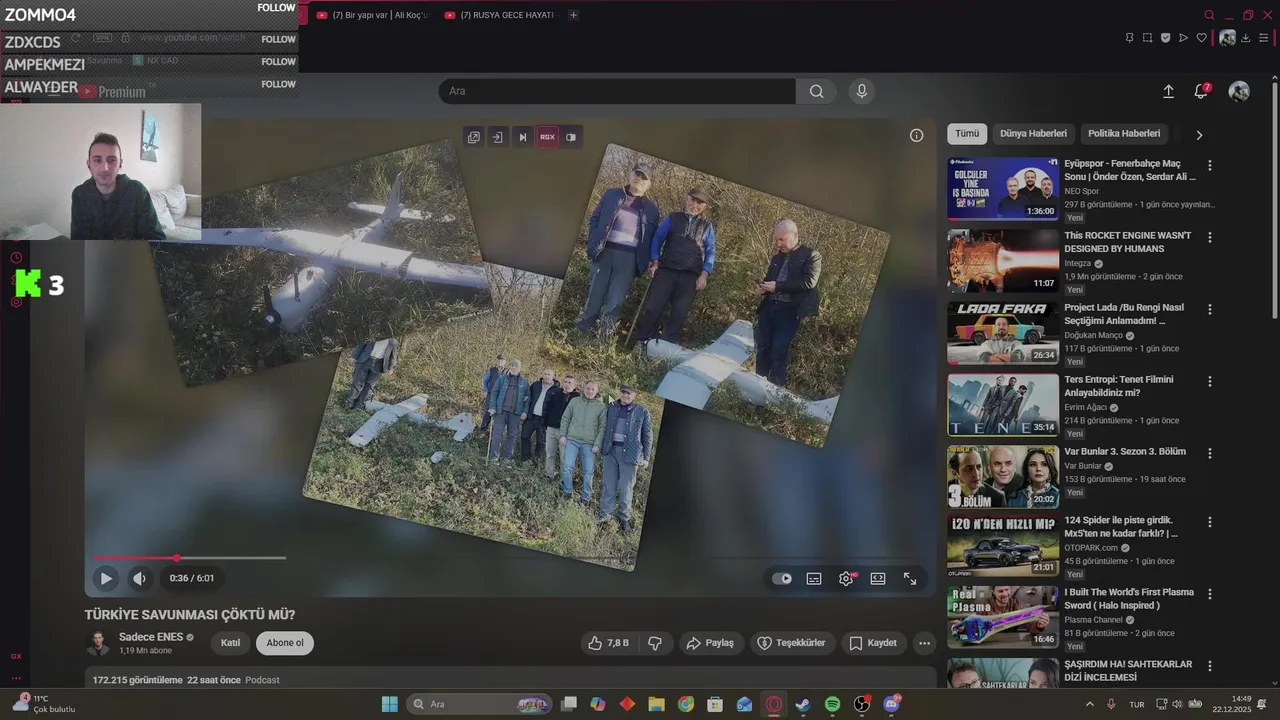The height and width of the screenshot is (720, 1280).
Task: Click Opera tab search magnifier
Action: (x=1209, y=15)
